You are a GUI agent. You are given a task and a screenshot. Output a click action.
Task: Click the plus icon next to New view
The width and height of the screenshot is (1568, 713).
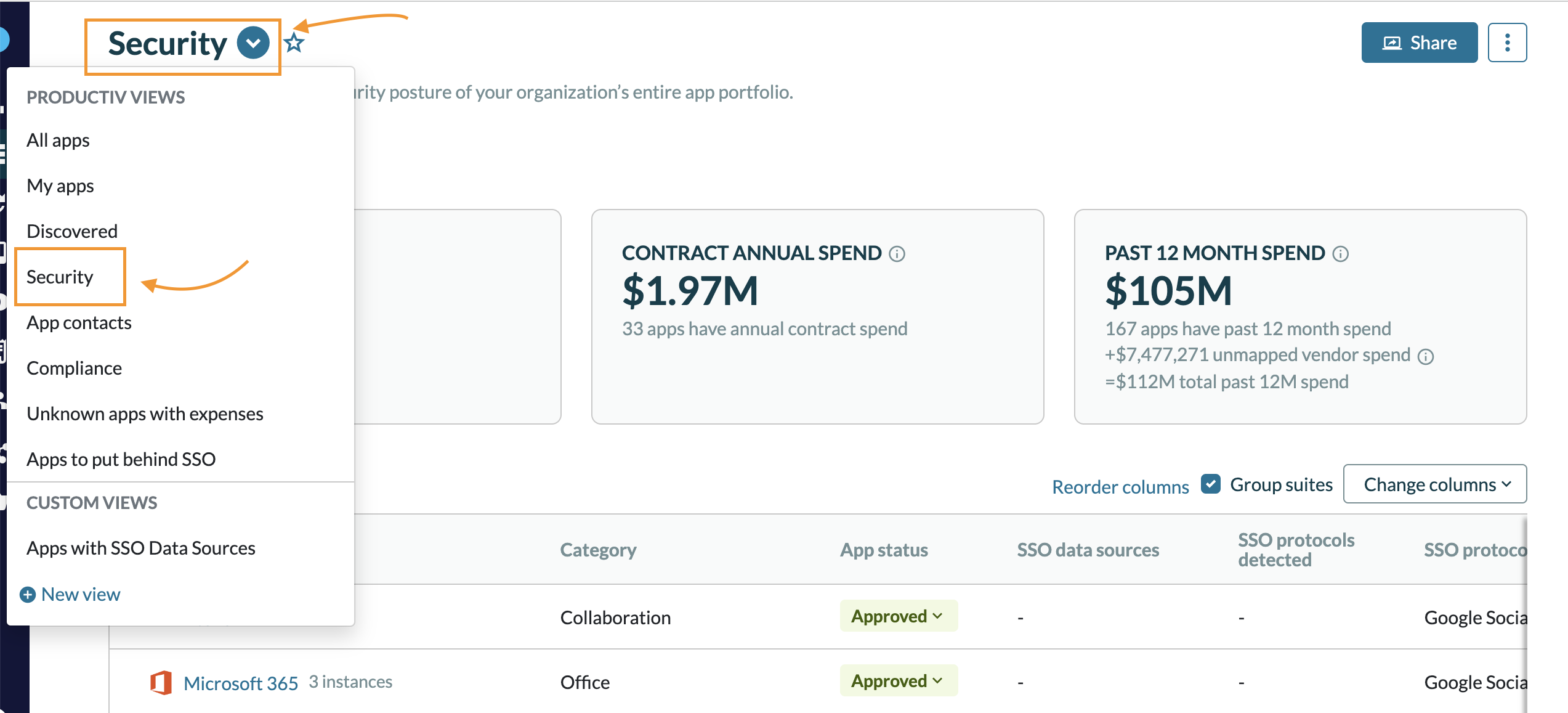click(x=28, y=595)
